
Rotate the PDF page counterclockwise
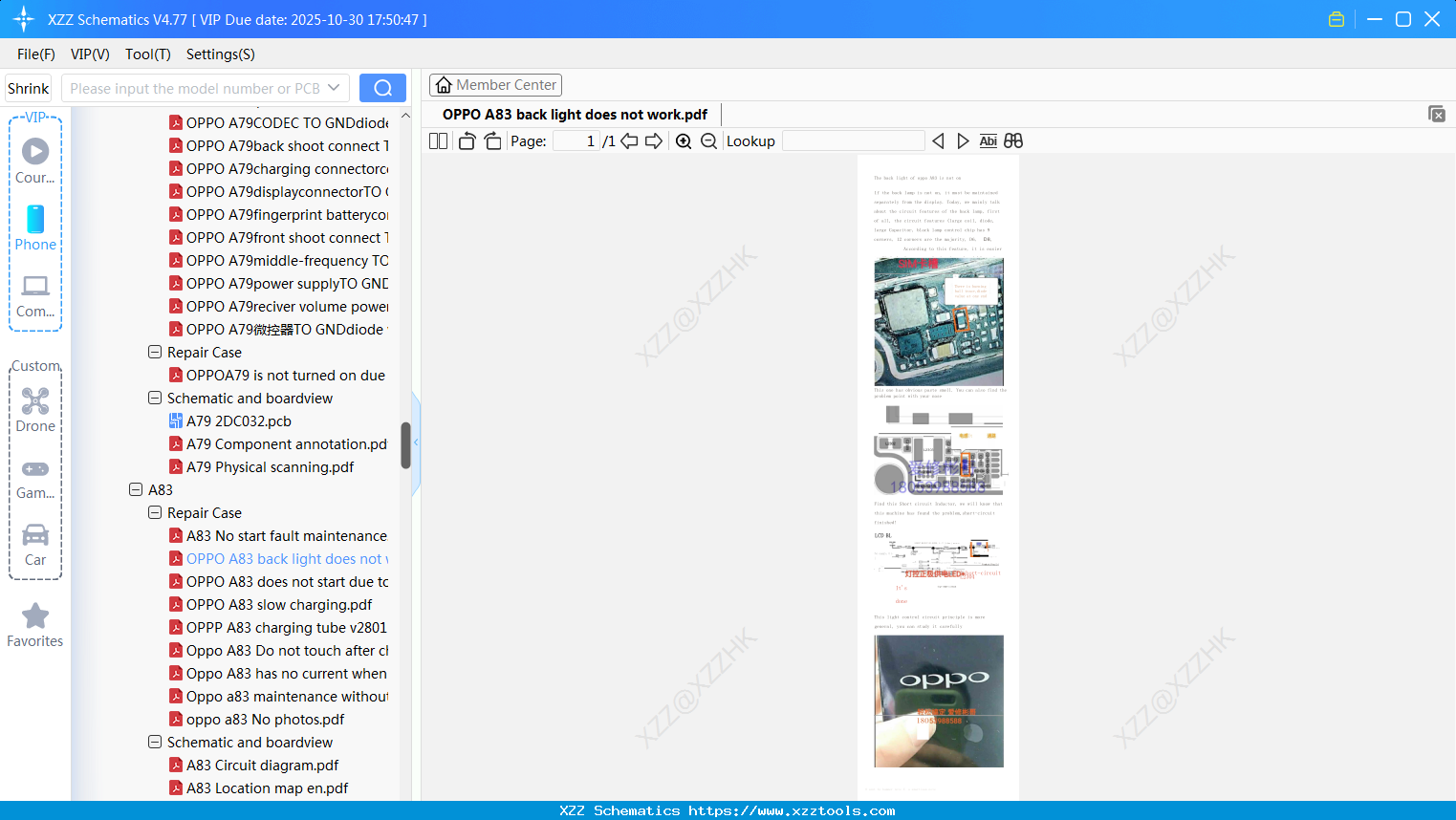coord(467,141)
